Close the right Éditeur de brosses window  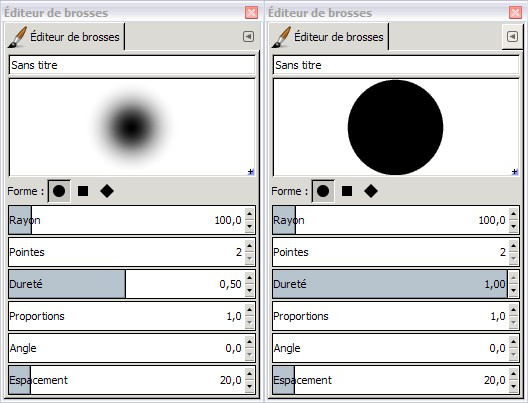pyautogui.click(x=515, y=12)
